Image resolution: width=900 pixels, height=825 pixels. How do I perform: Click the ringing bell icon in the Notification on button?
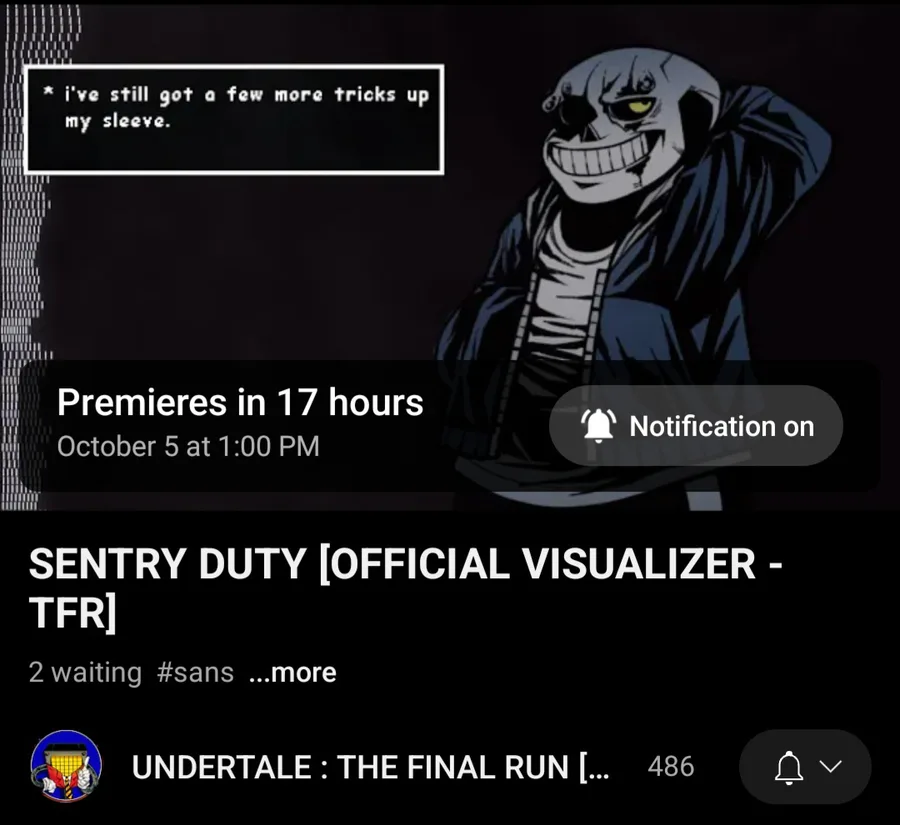(x=599, y=426)
